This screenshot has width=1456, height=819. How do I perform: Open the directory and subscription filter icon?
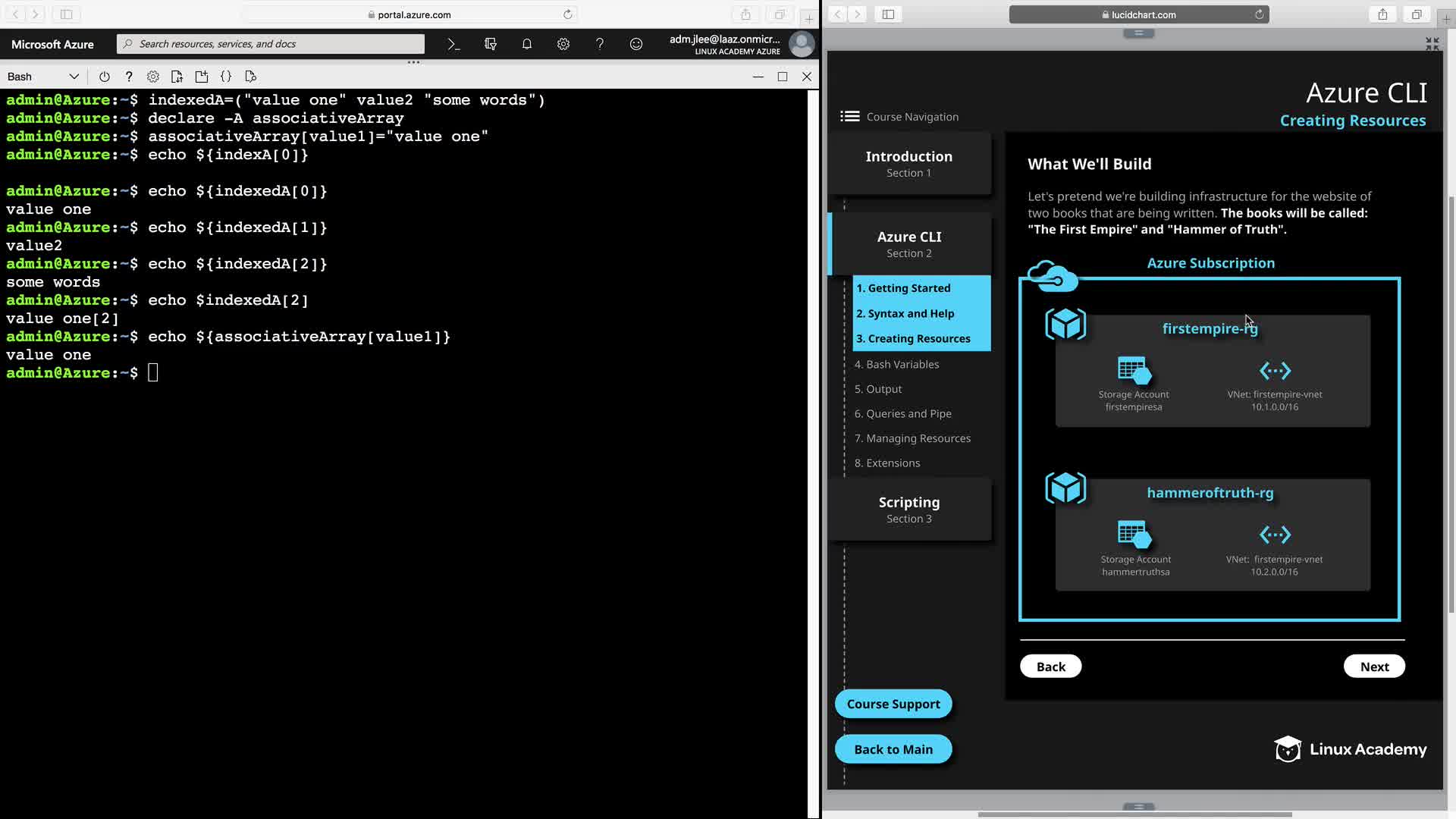[490, 44]
